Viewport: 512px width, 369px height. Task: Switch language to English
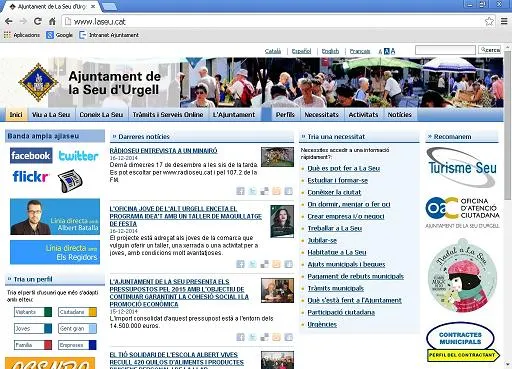pyautogui.click(x=330, y=51)
